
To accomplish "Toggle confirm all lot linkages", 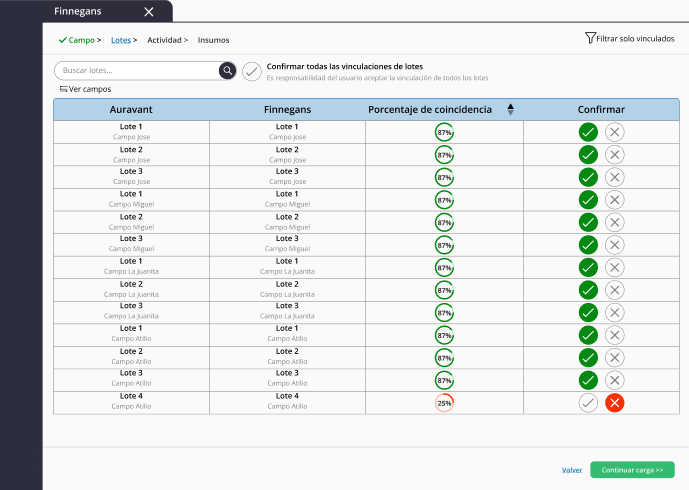I will click(252, 72).
